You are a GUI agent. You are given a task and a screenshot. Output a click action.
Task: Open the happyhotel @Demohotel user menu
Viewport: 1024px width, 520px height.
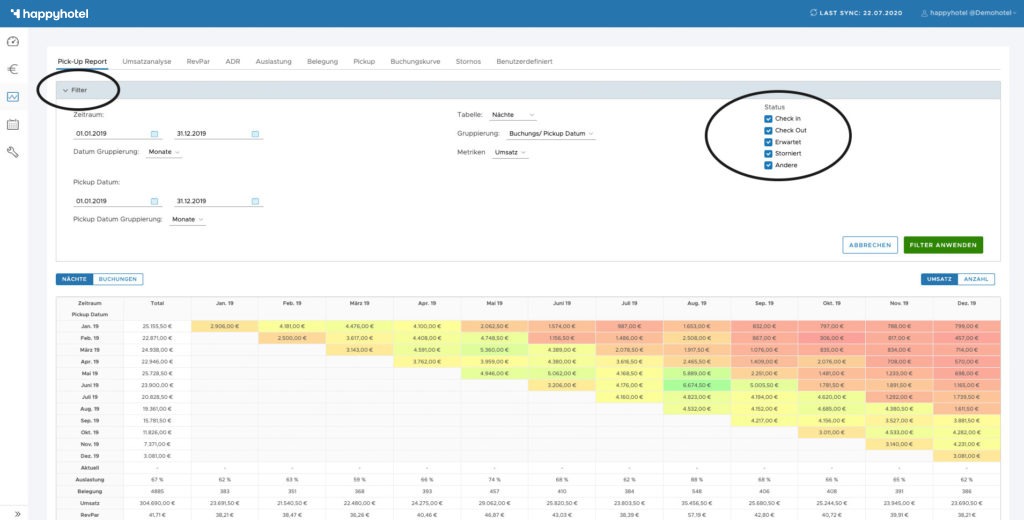[969, 13]
